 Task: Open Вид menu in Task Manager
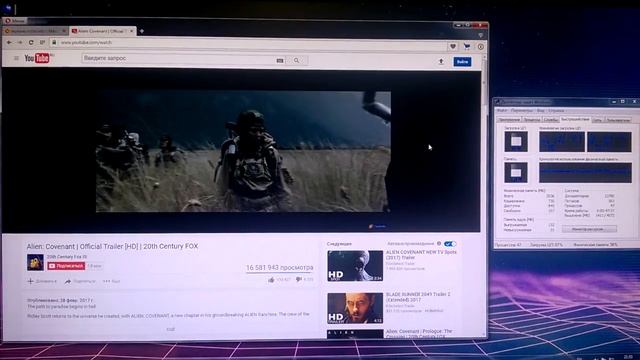point(540,111)
